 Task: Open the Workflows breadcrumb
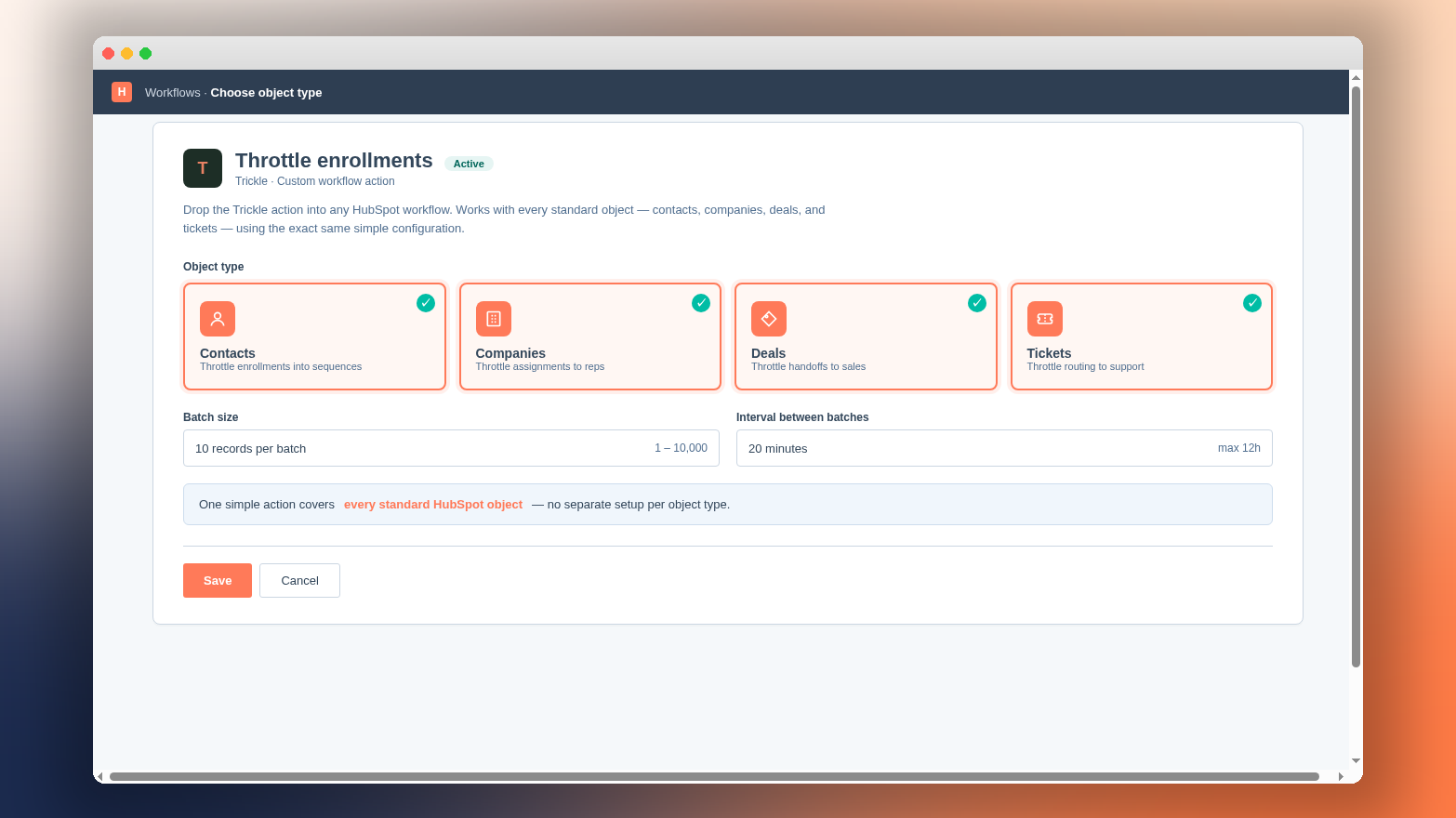pos(173,93)
